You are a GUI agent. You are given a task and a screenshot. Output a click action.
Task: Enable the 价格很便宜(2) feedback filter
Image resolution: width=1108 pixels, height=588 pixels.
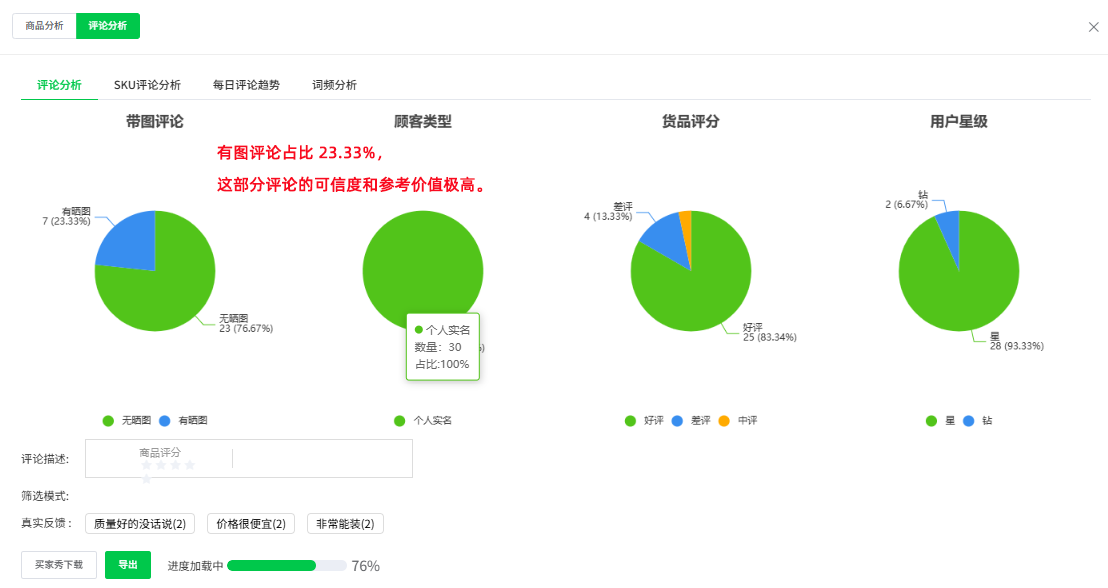click(250, 523)
